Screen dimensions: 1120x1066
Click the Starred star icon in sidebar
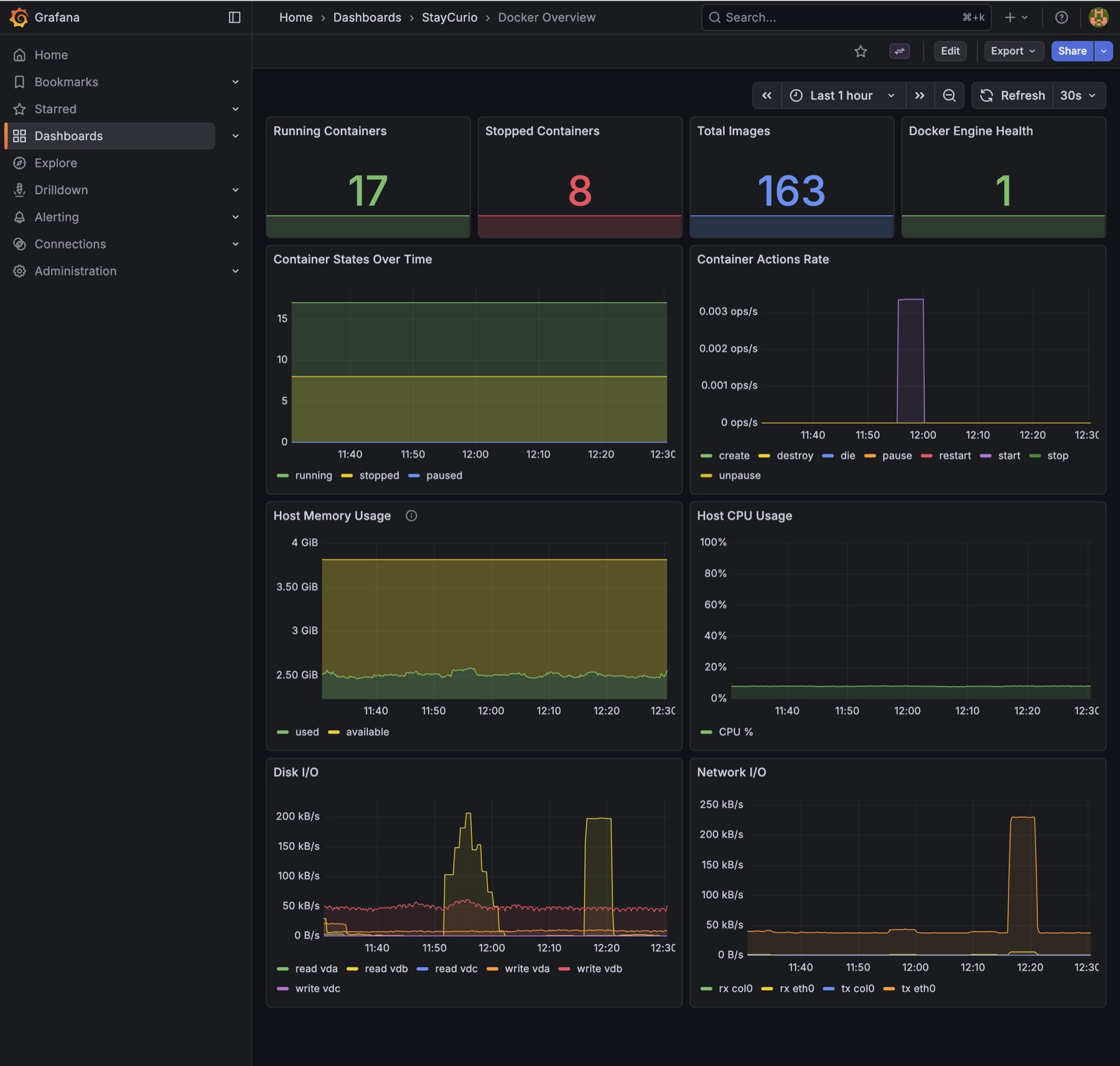point(20,109)
